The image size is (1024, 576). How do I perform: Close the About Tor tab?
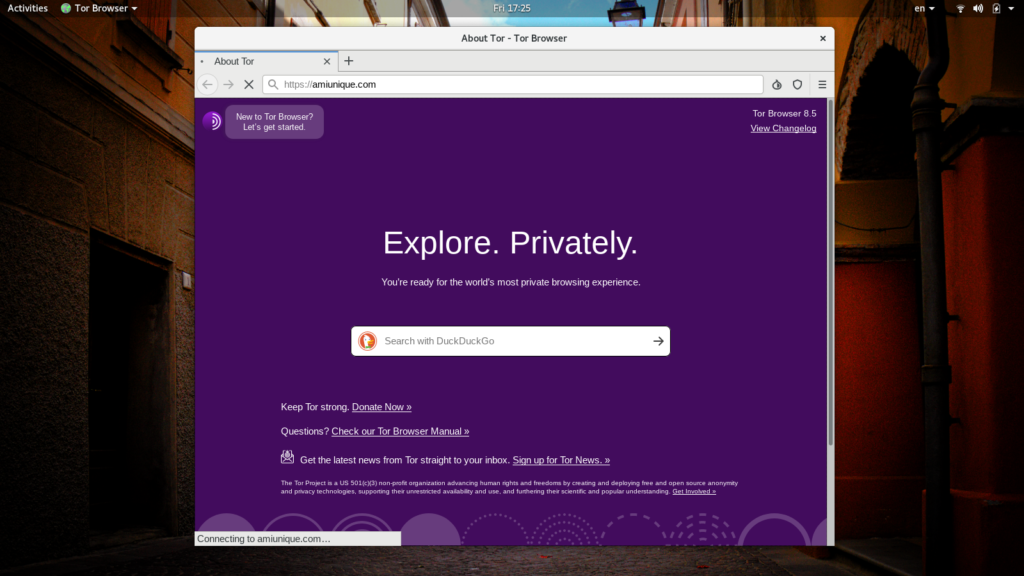click(x=203, y=61)
